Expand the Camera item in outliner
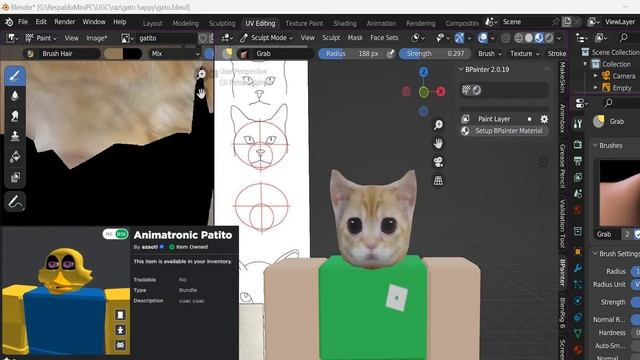The image size is (640, 360). point(596,76)
